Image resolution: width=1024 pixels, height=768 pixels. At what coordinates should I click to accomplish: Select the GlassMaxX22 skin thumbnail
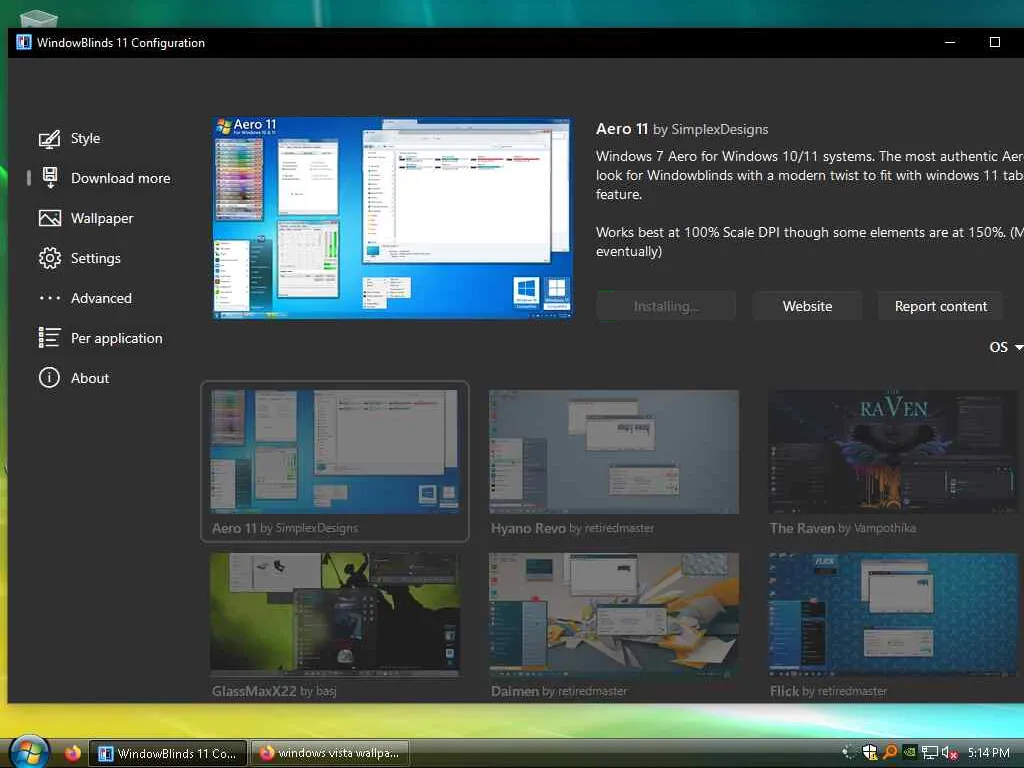[x=334, y=615]
